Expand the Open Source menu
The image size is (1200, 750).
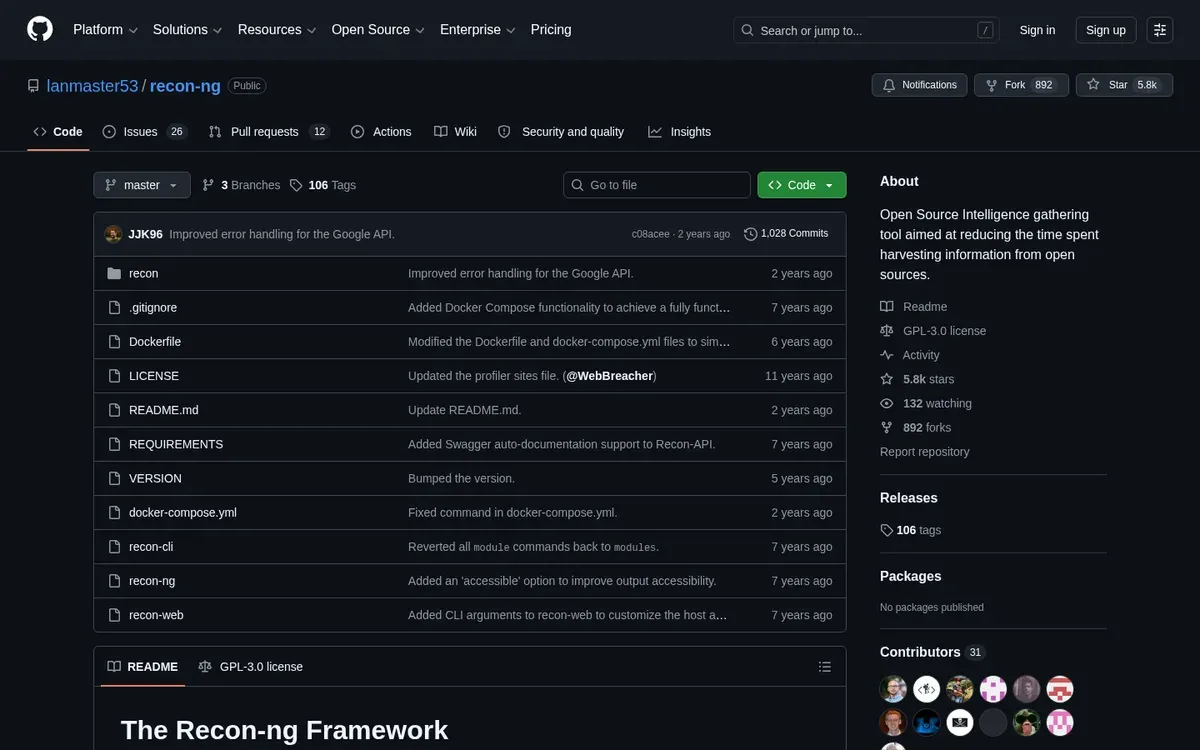click(x=378, y=30)
